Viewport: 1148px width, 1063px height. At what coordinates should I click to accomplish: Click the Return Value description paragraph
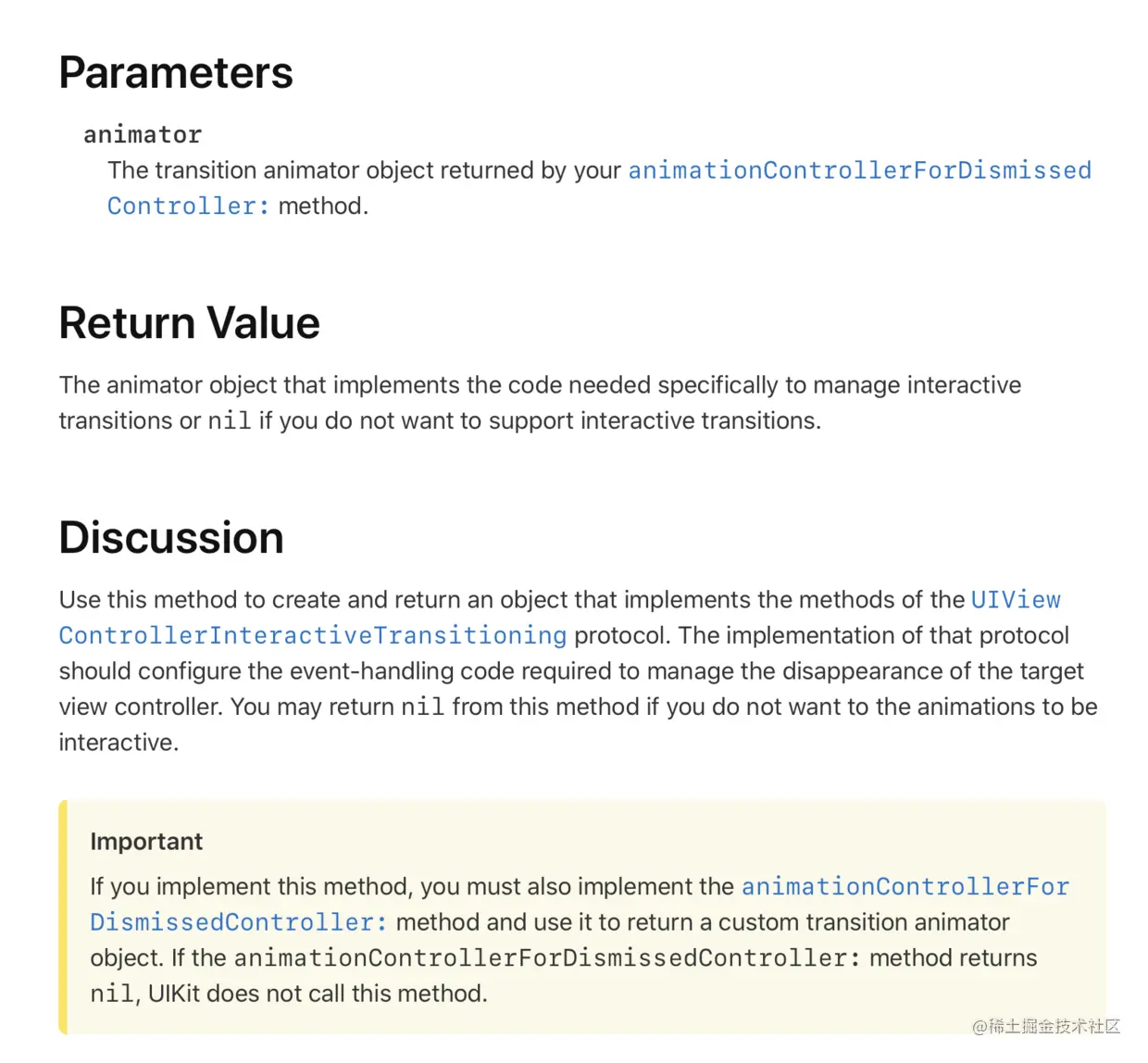point(540,386)
